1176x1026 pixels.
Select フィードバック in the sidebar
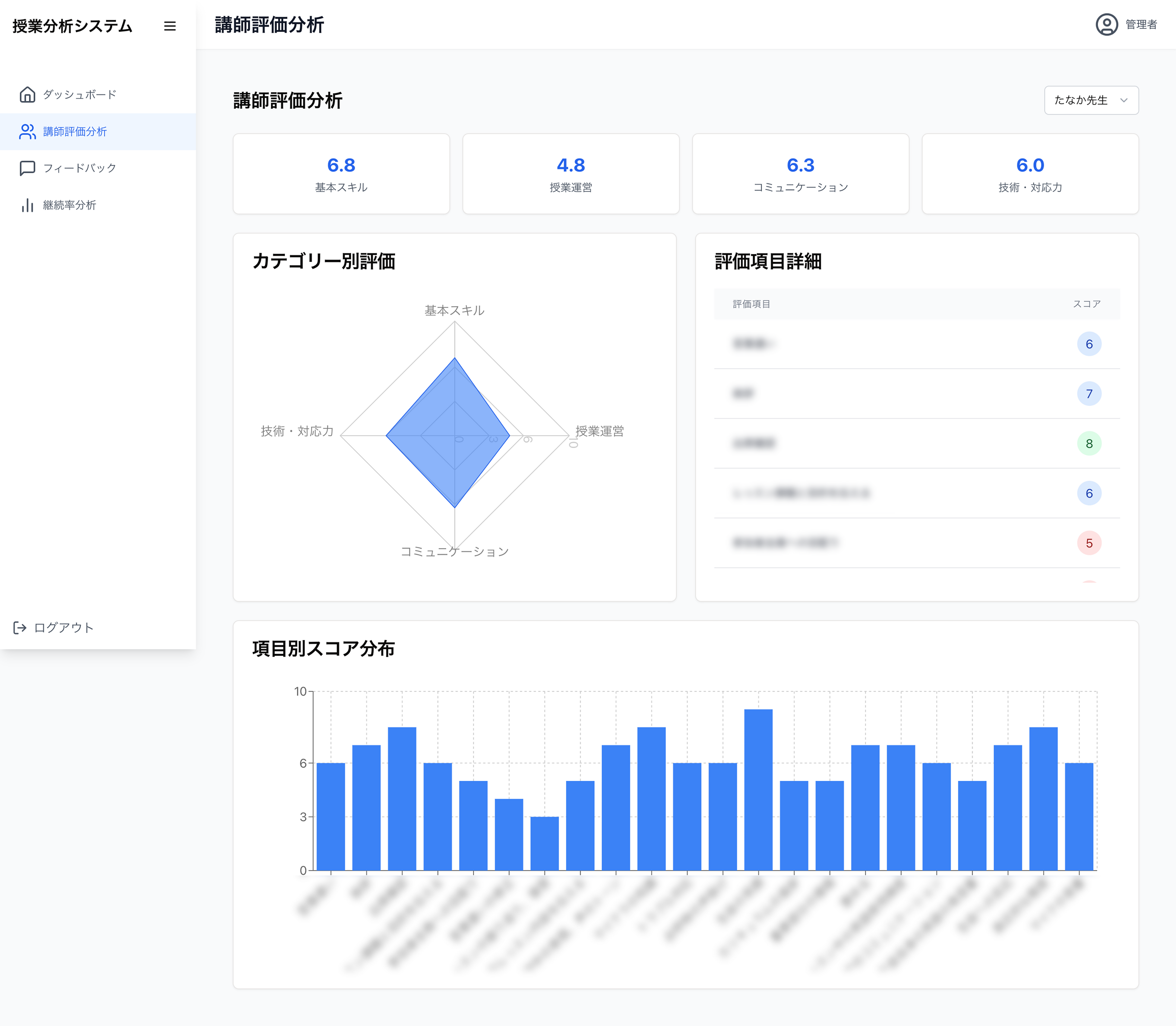80,168
